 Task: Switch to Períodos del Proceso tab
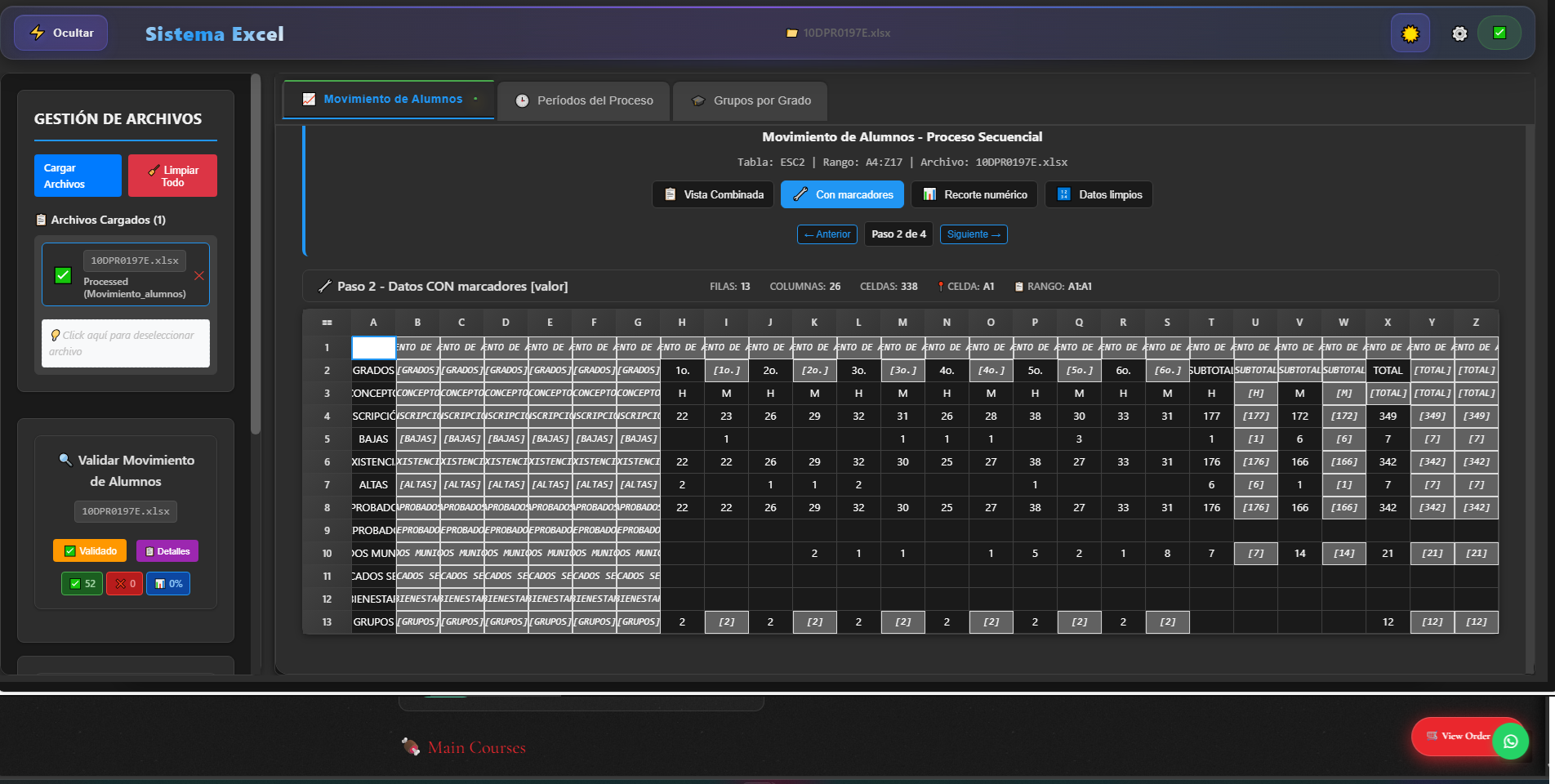(x=584, y=100)
